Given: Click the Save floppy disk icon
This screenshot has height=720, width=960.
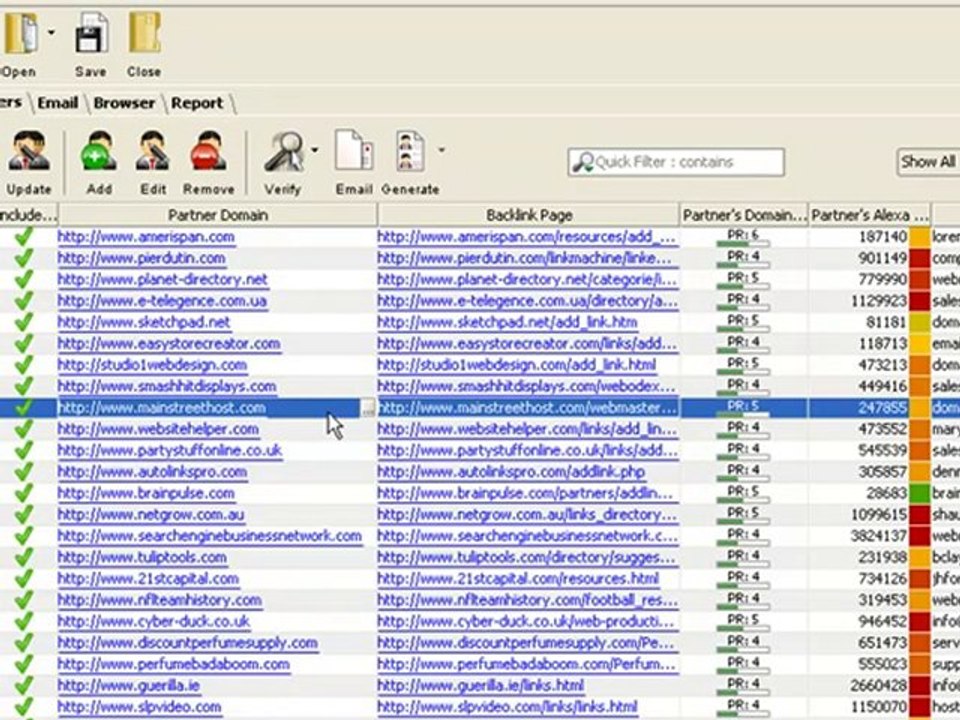Looking at the screenshot, I should coord(91,35).
